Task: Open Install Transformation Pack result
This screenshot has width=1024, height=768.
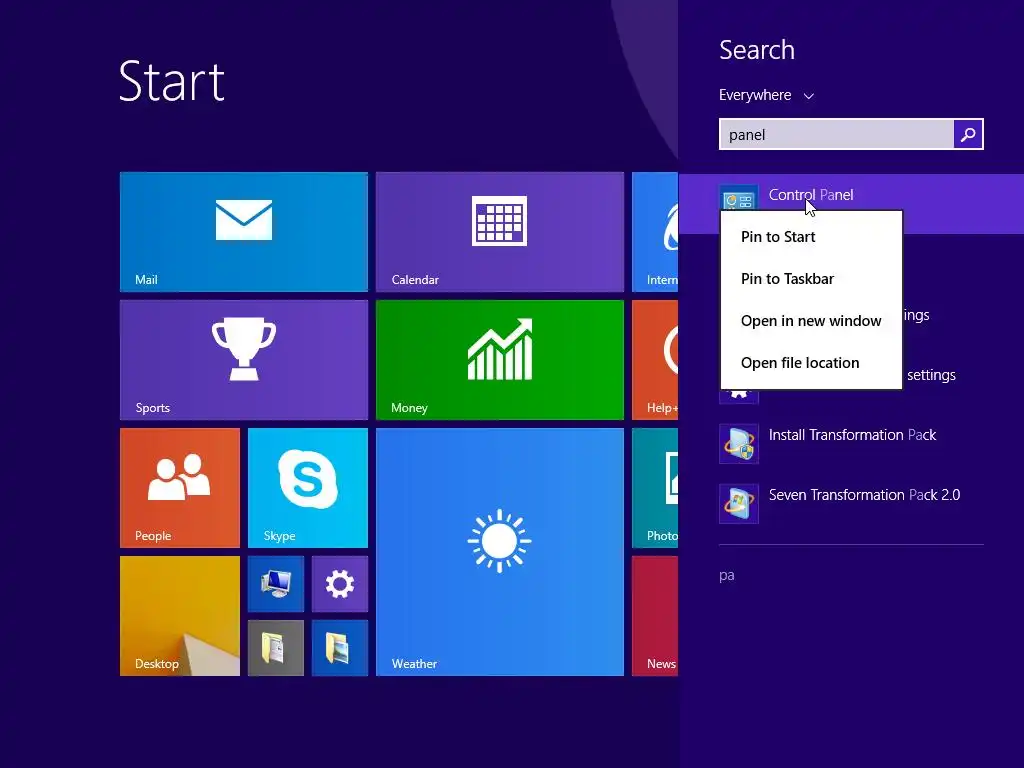Action: tap(851, 444)
